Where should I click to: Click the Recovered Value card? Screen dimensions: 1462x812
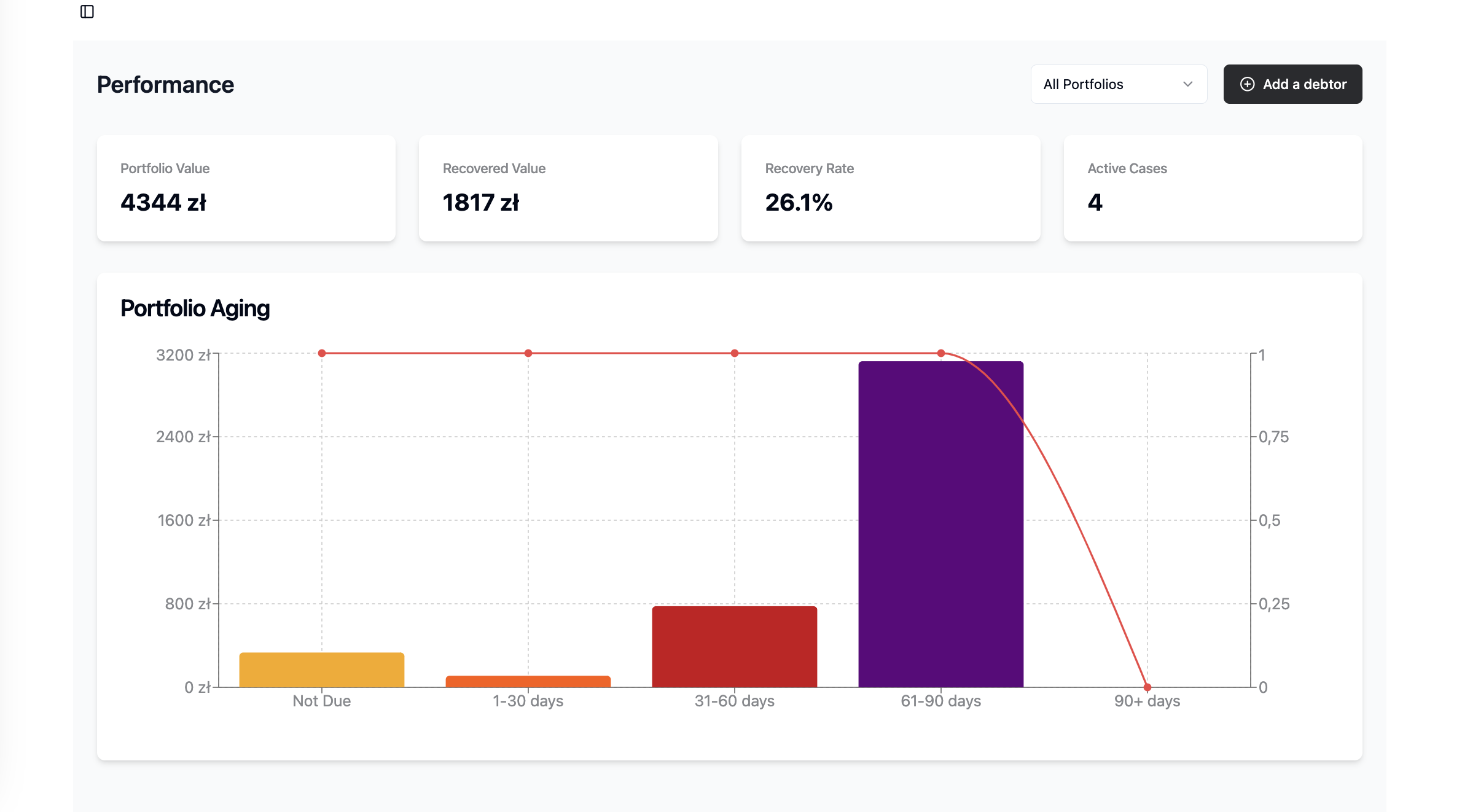[568, 188]
